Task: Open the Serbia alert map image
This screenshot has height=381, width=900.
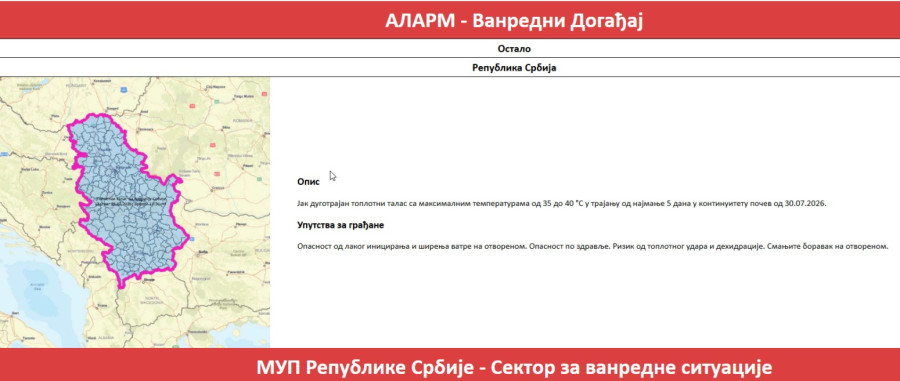Action: [135, 212]
